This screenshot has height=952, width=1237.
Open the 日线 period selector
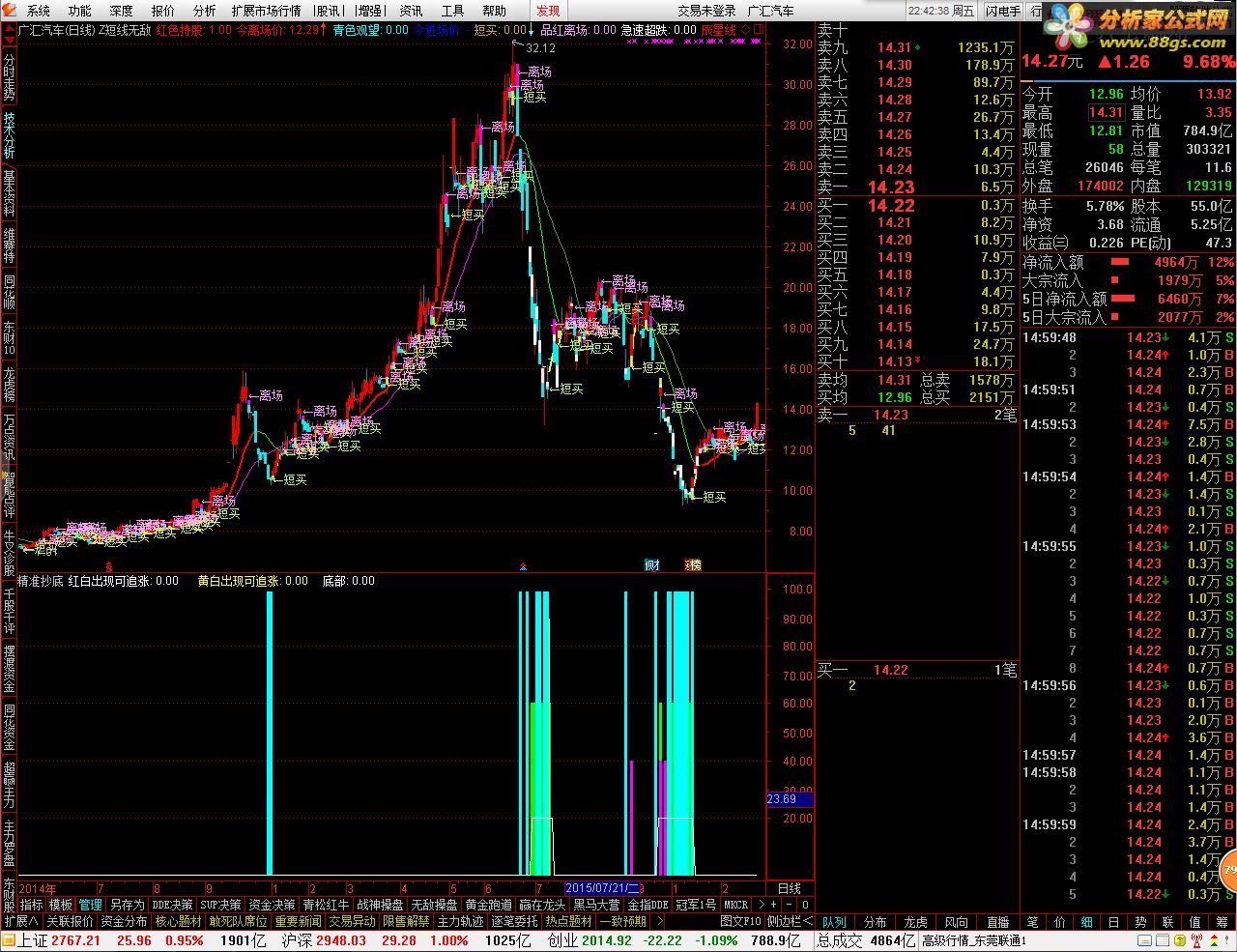790,888
